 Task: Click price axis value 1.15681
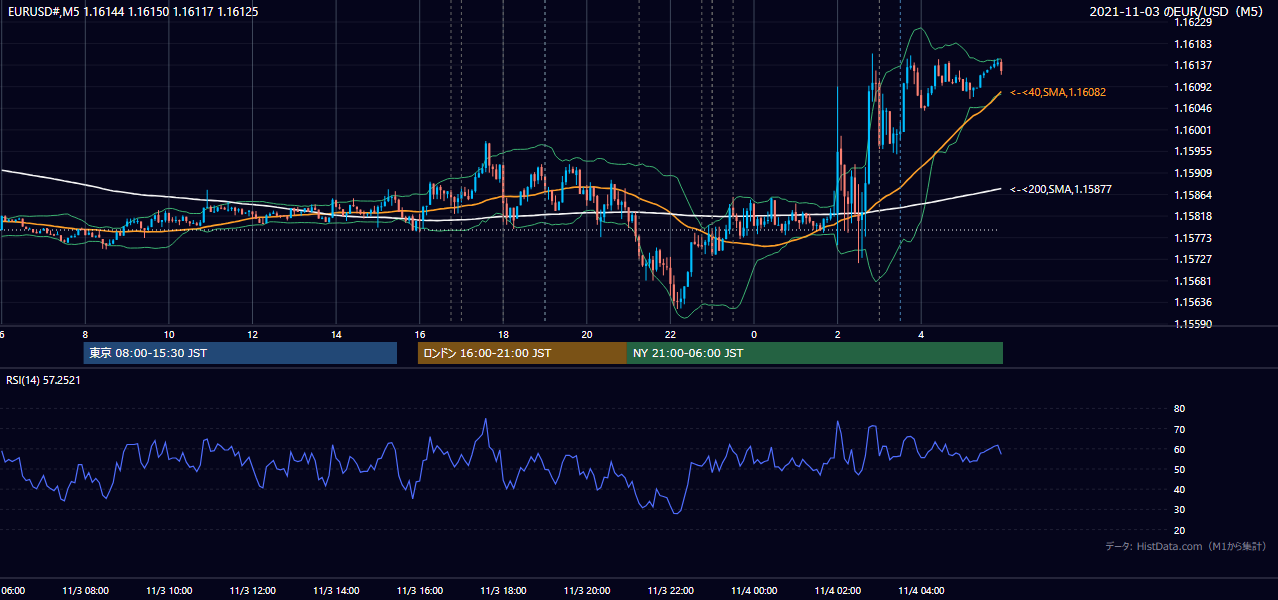click(1192, 281)
